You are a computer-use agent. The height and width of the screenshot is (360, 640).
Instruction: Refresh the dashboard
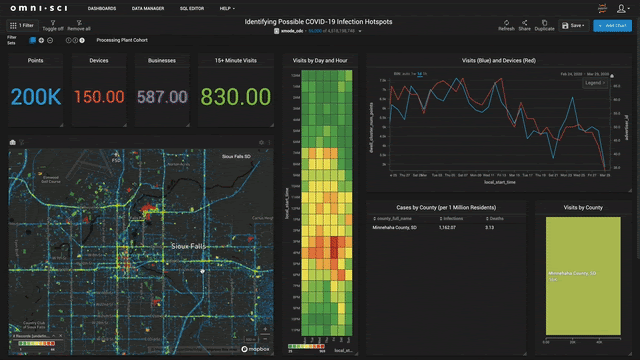pos(506,25)
